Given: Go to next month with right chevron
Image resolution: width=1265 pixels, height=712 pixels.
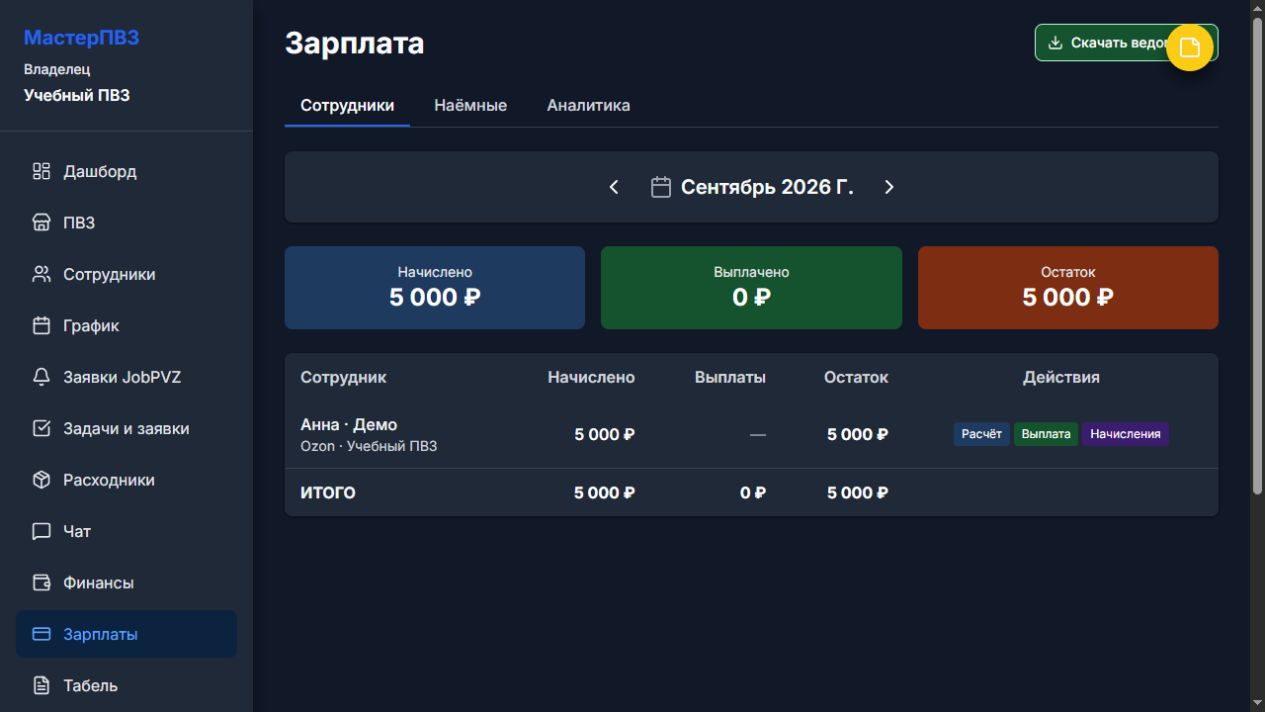Looking at the screenshot, I should coord(889,187).
